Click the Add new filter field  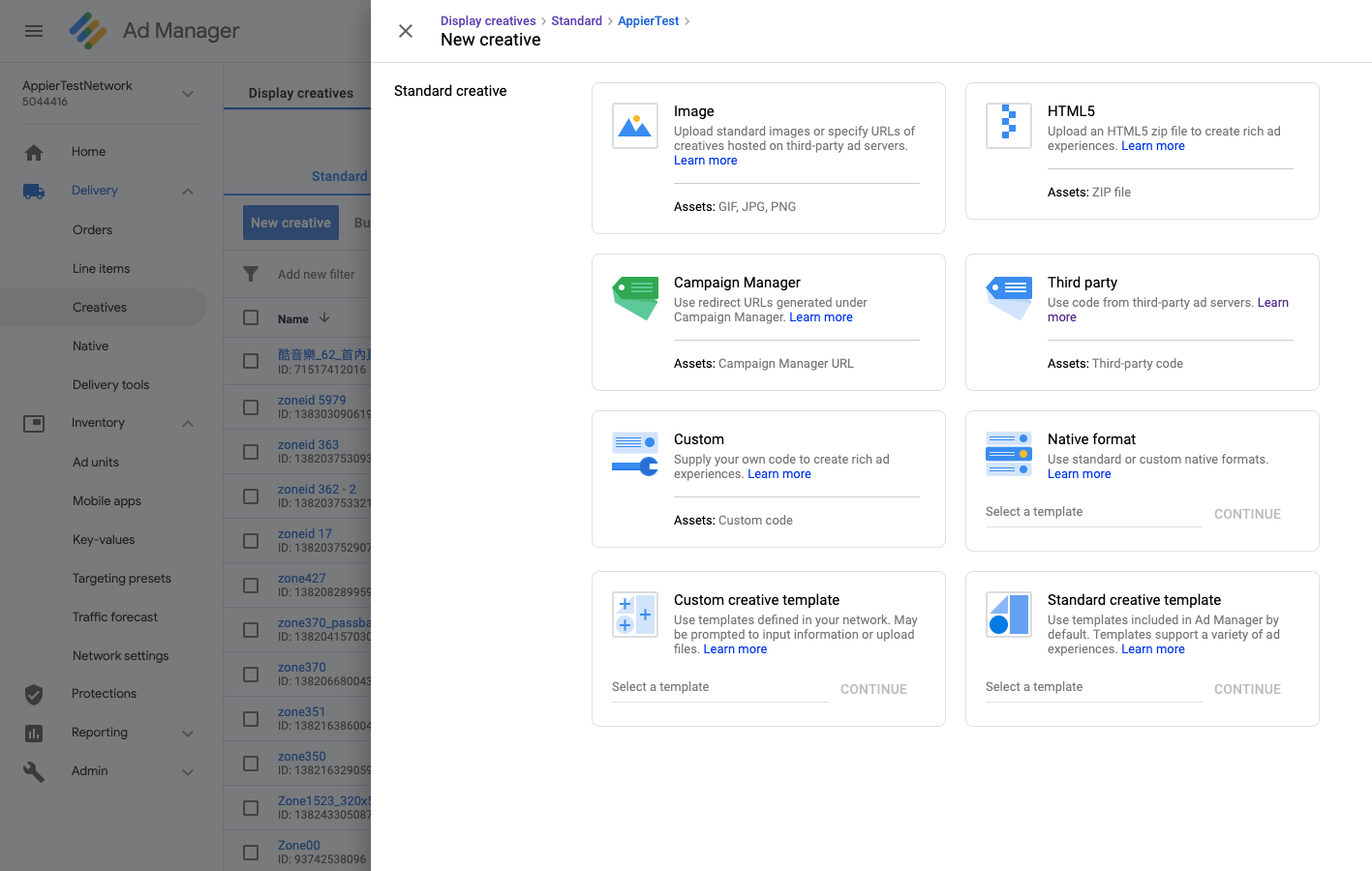[317, 274]
